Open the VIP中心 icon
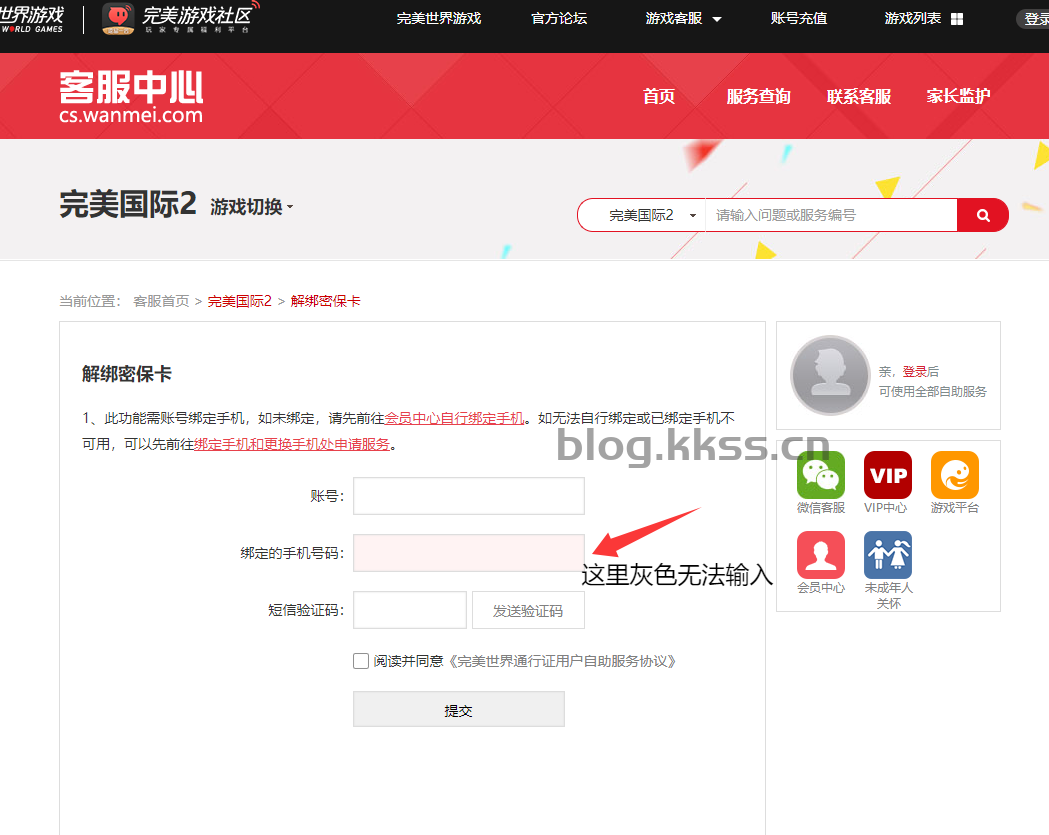 [x=887, y=475]
